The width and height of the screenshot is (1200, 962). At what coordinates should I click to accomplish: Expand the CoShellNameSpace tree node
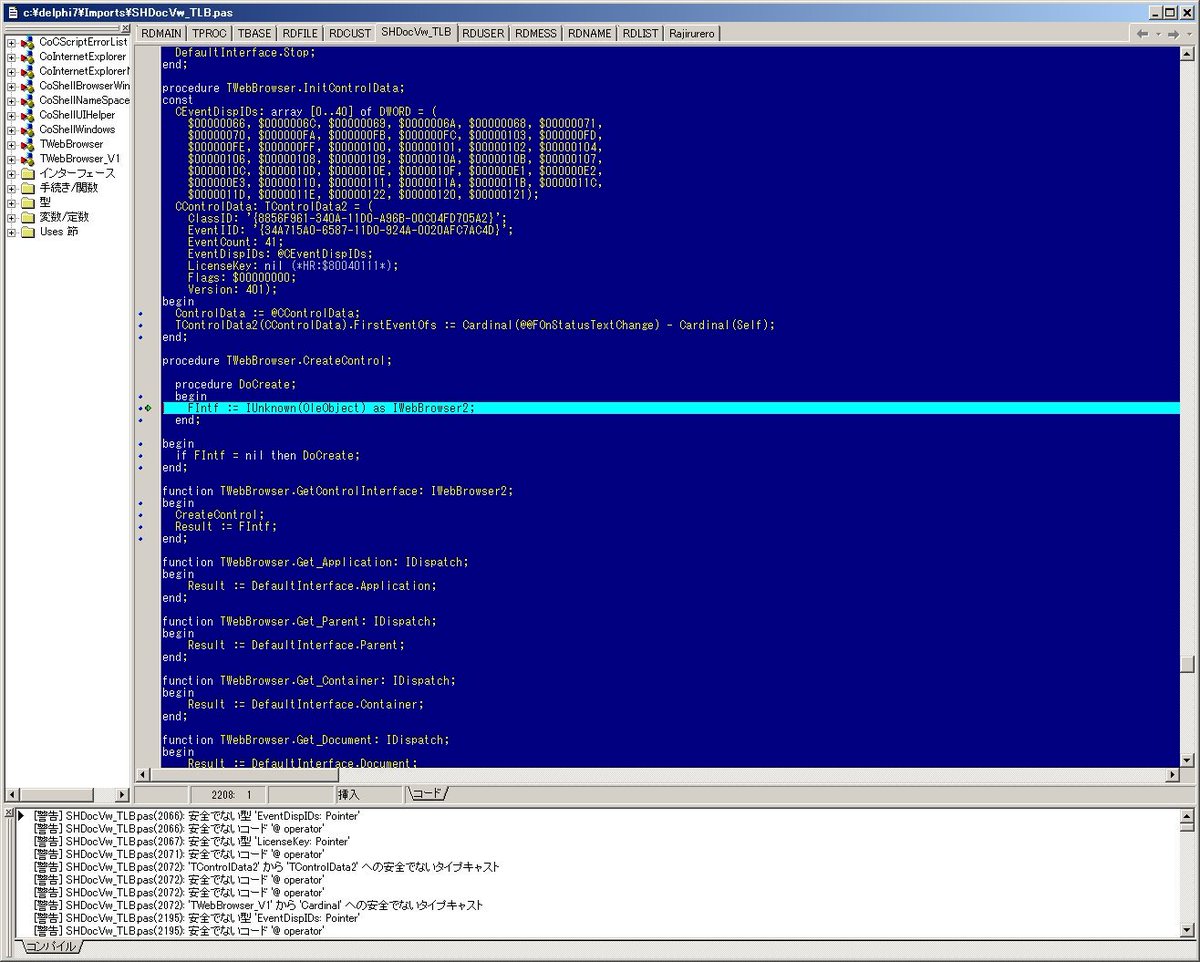click(x=11, y=101)
